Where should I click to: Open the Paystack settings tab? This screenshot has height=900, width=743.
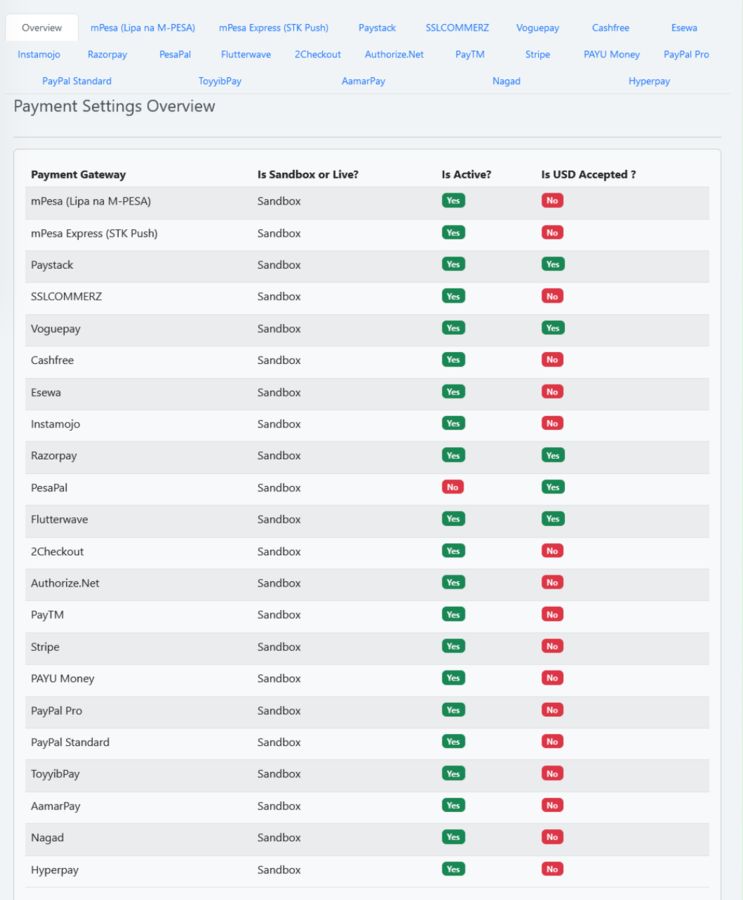coord(377,28)
